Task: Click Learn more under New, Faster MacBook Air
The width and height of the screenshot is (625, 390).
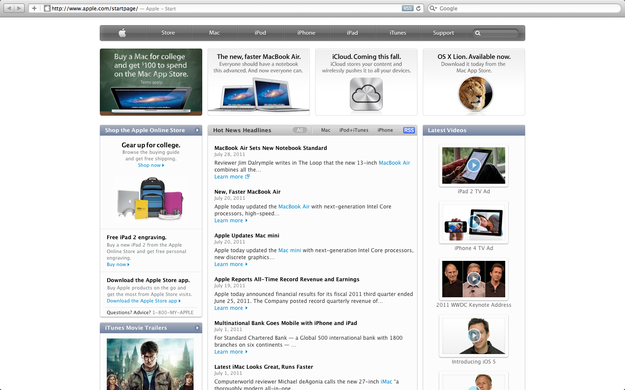Action: click(230, 221)
